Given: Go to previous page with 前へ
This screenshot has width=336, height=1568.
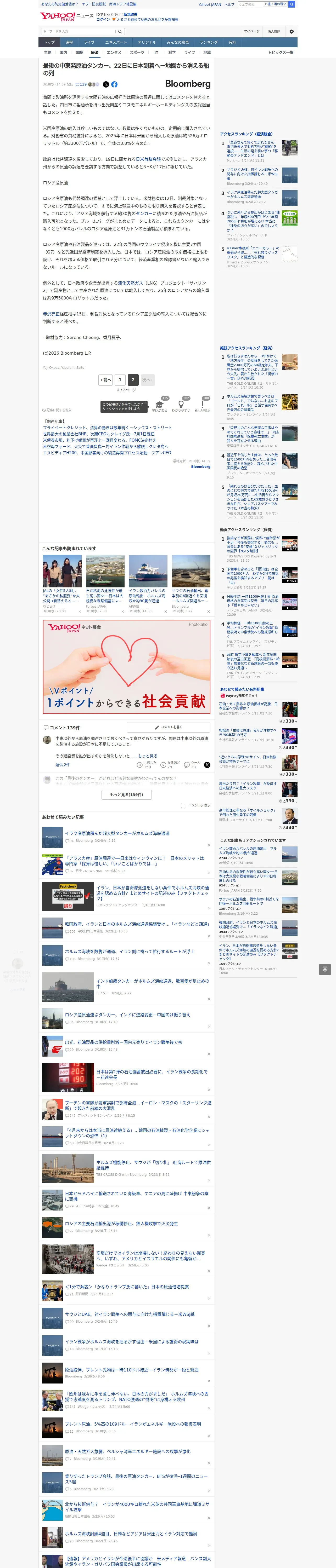Looking at the screenshot, I should (106, 380).
